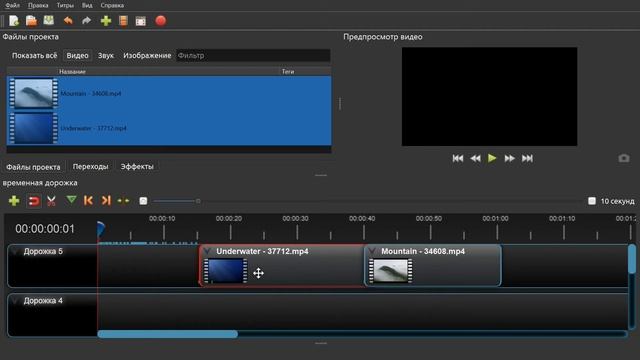640x360 pixels.
Task: Open the Mountain clip dropdown arrow
Action: tap(372, 251)
